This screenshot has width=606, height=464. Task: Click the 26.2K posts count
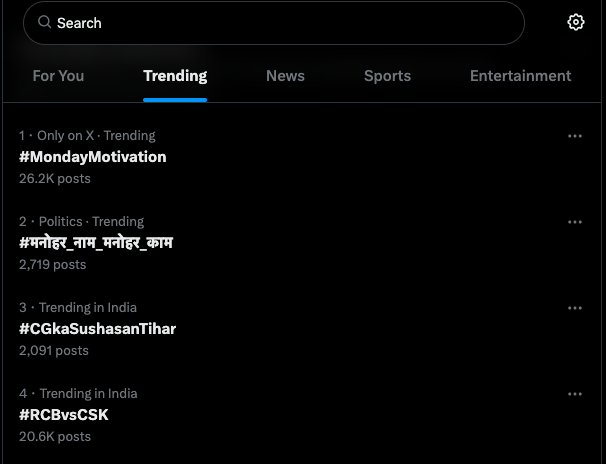(55, 178)
